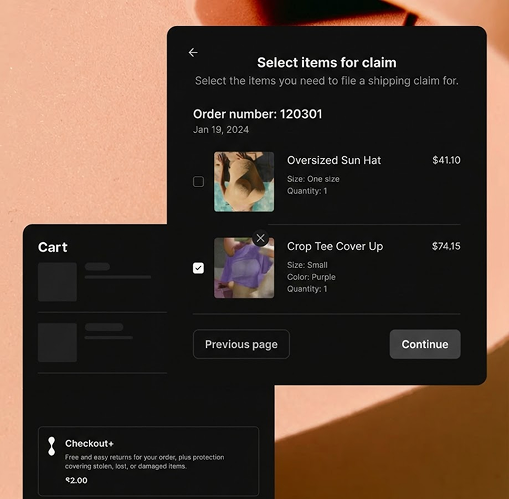The image size is (509, 499).
Task: Remove Crop Tee Cover Up with X icon
Action: coord(260,238)
